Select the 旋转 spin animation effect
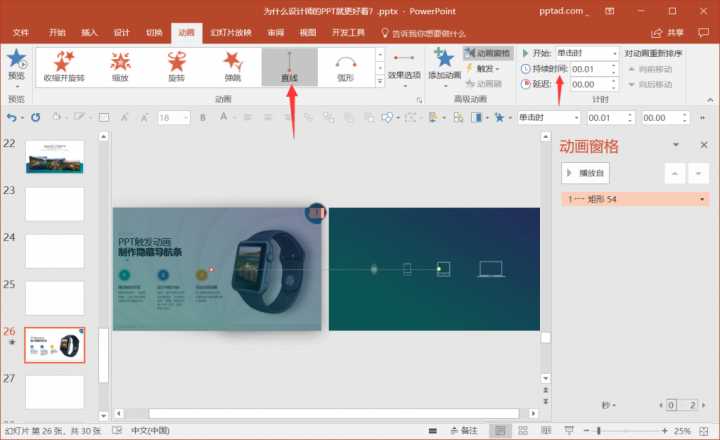 176,67
